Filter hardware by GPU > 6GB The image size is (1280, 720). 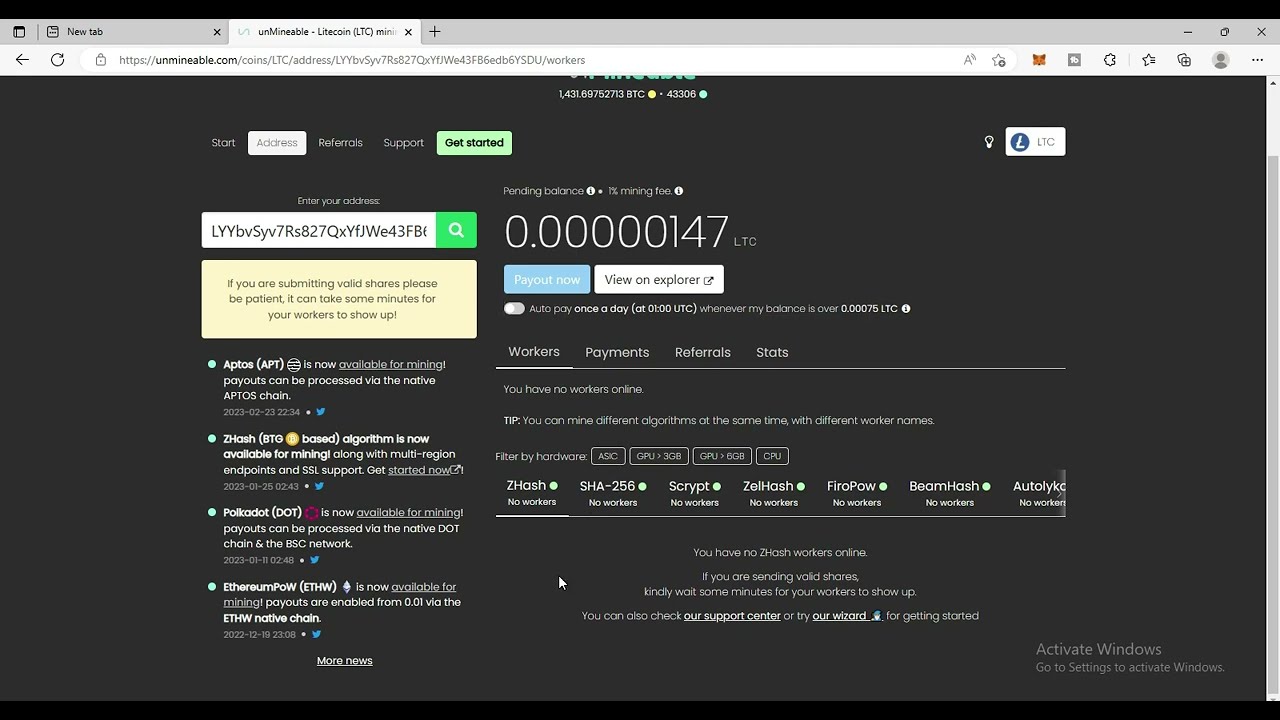722,456
